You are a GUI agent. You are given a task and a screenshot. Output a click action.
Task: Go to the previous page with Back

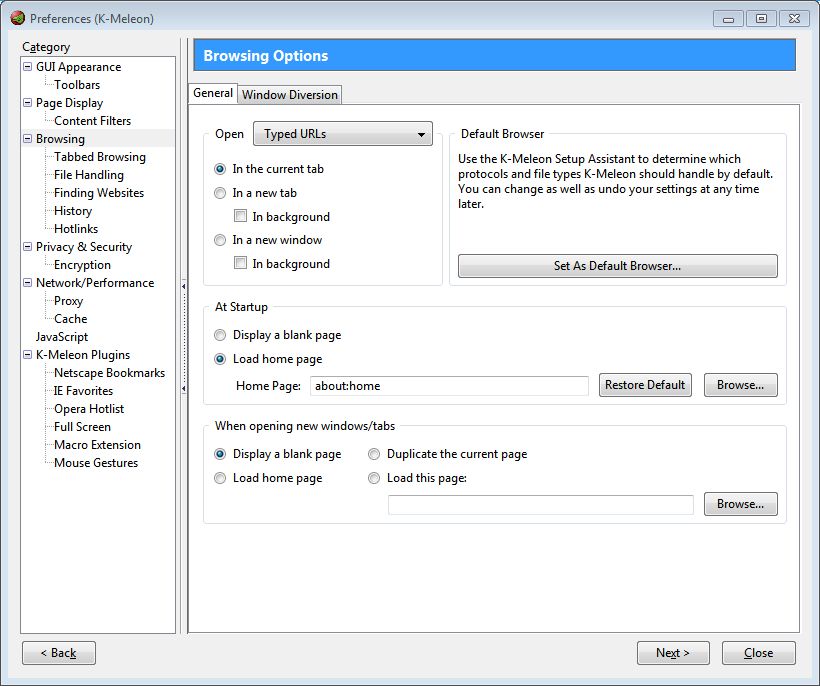click(x=59, y=653)
